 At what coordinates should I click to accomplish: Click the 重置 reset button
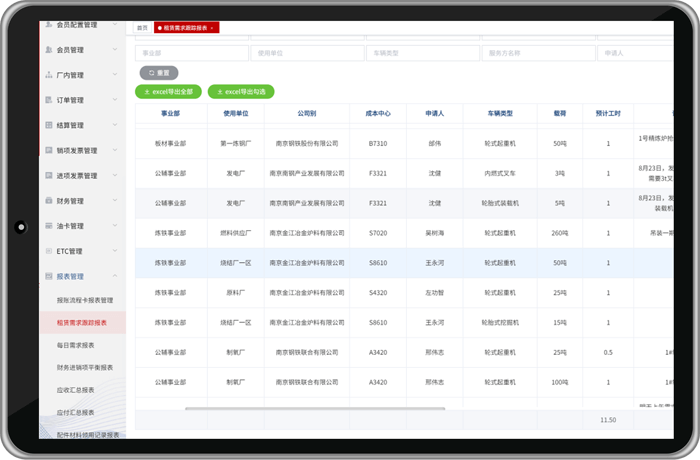tap(158, 73)
